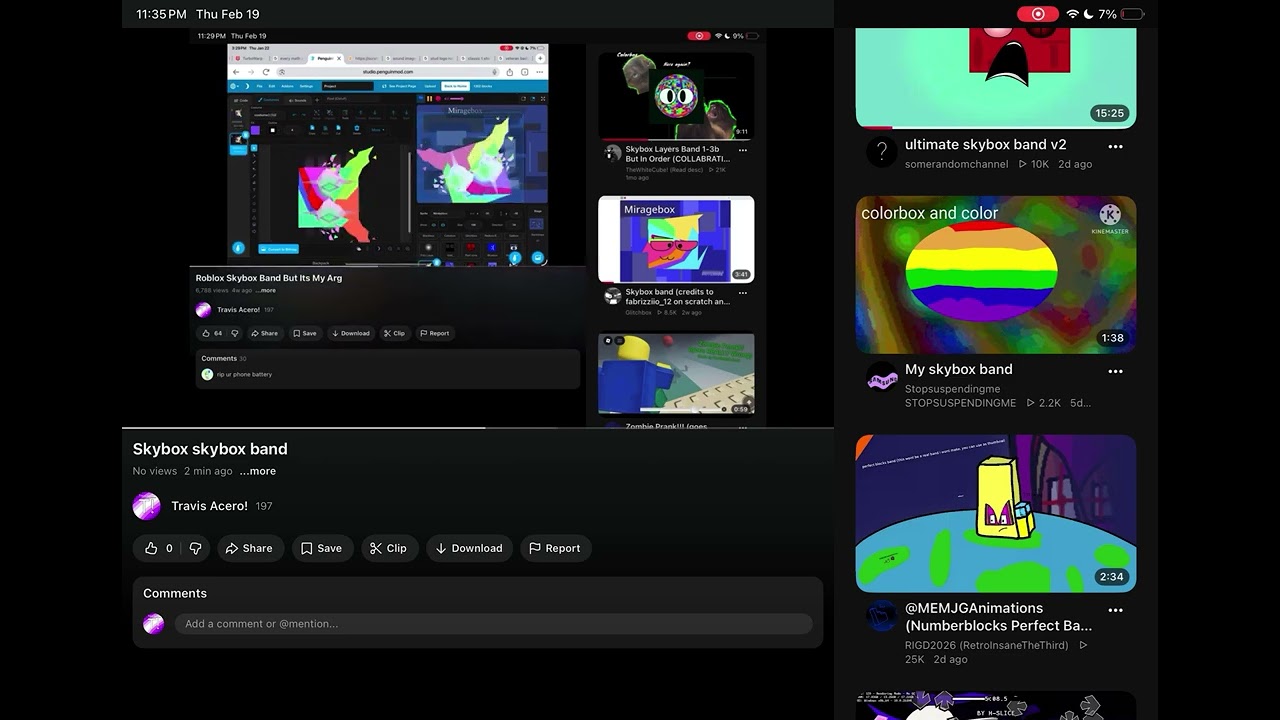Tap the Do Not Disturb moon icon
1280x720 pixels.
1089,14
